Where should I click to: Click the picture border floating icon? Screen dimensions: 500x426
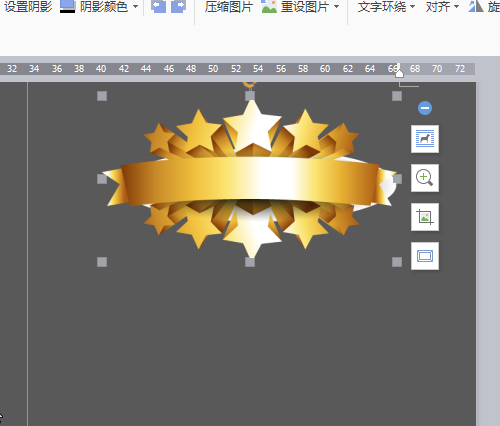(x=425, y=256)
